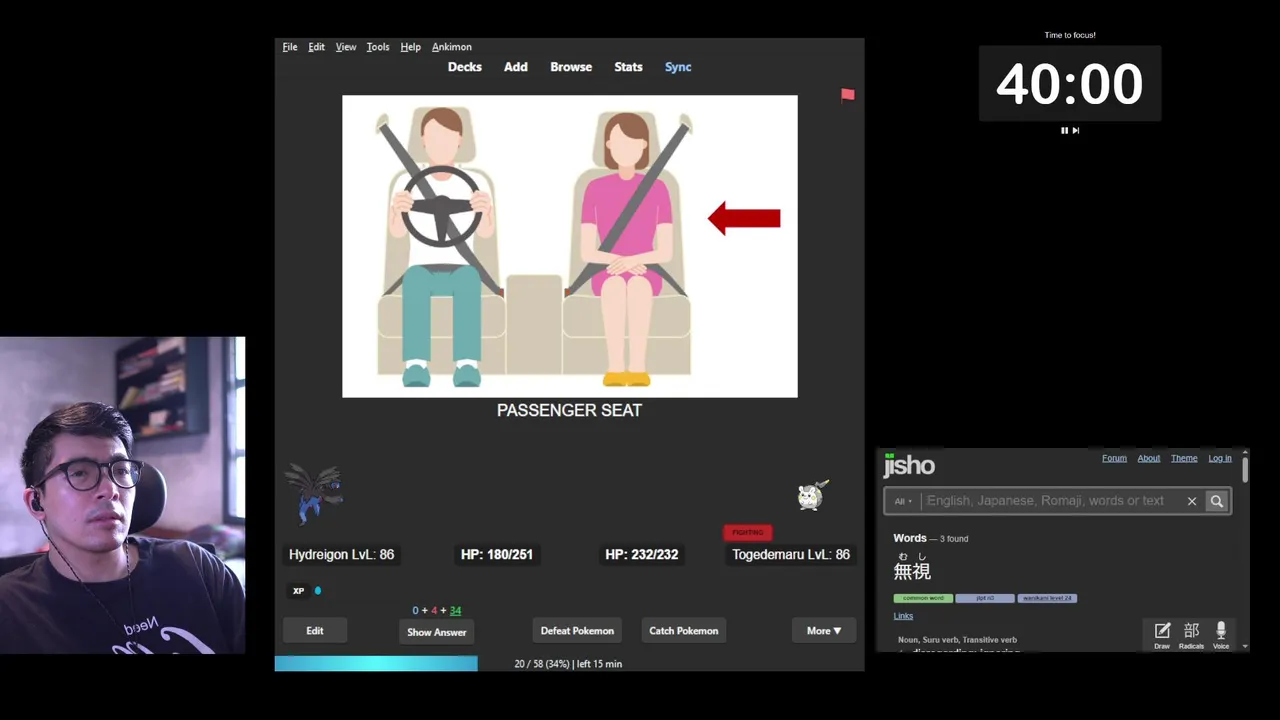
Task: Open the Jisho Radicals input tool
Action: [x=1191, y=635]
